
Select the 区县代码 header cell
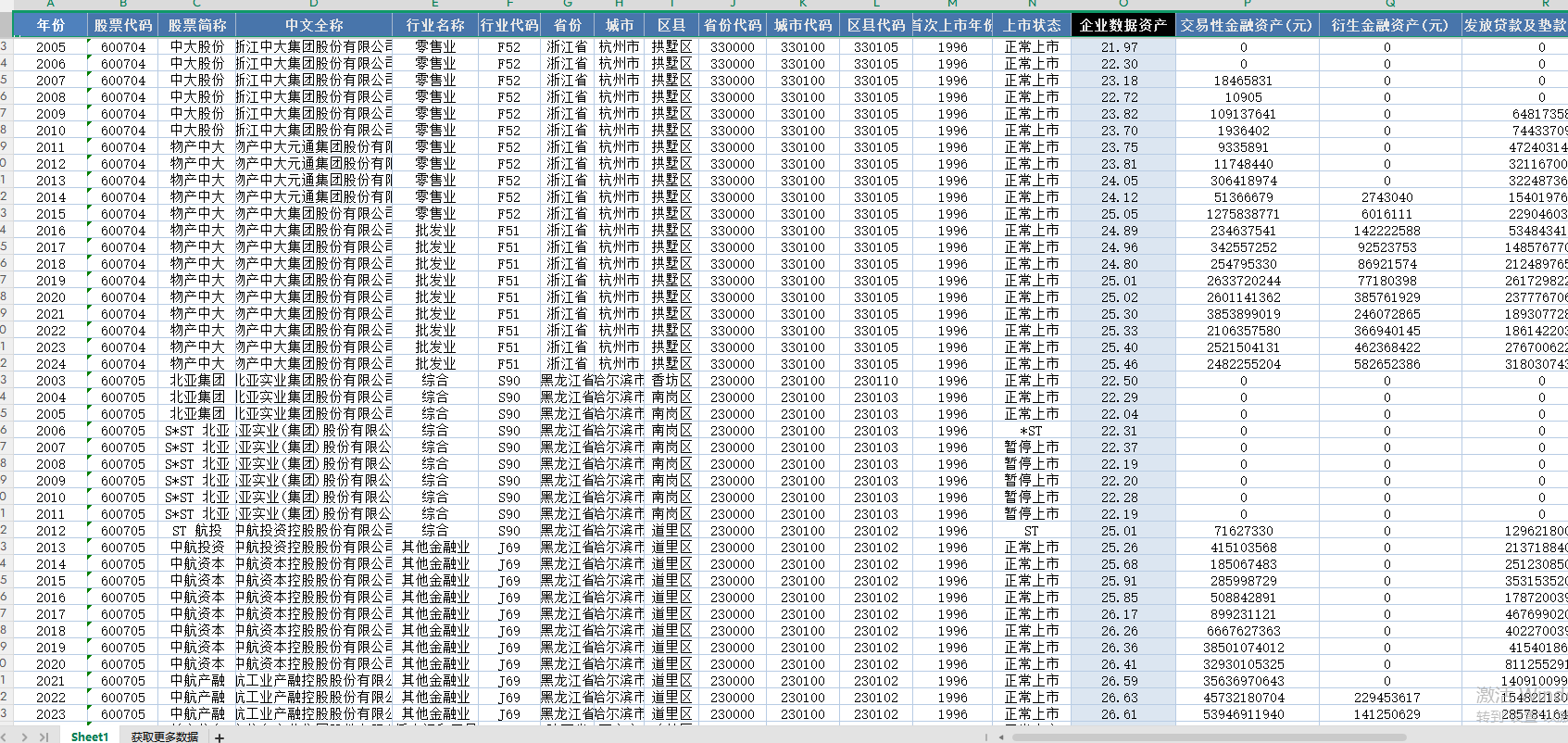[876, 25]
